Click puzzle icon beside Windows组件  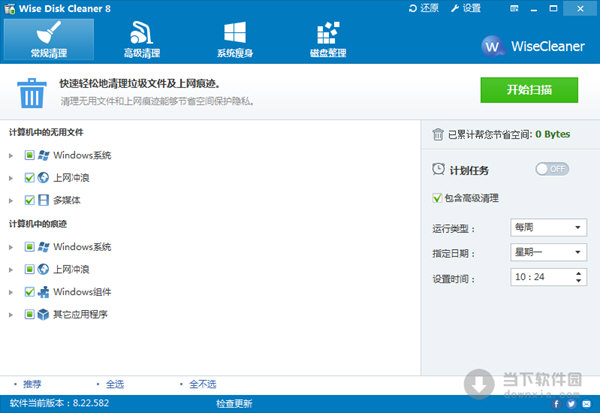pos(43,292)
